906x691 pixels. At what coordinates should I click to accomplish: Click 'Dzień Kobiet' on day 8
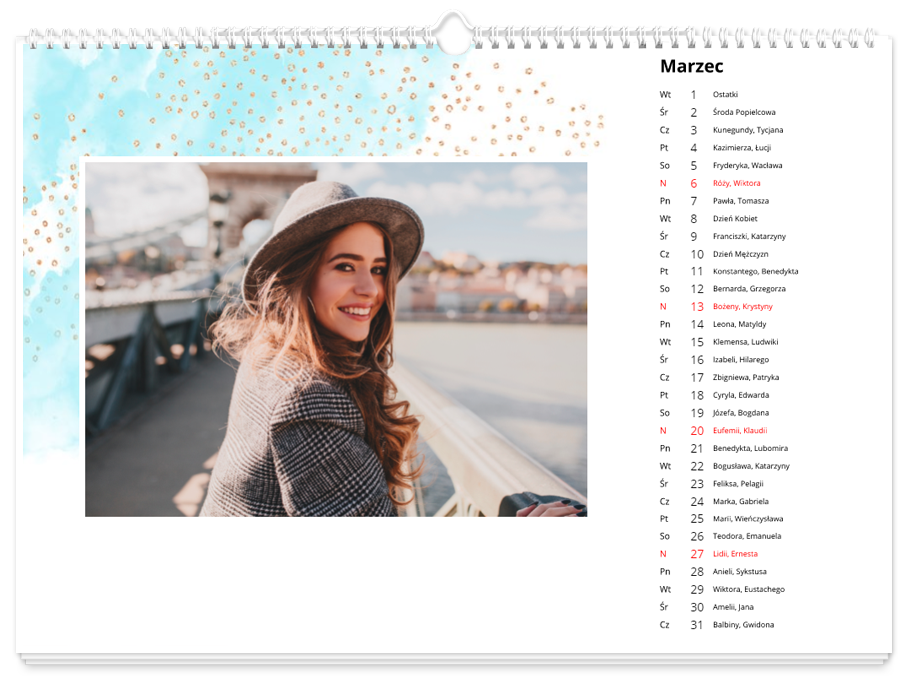click(734, 218)
